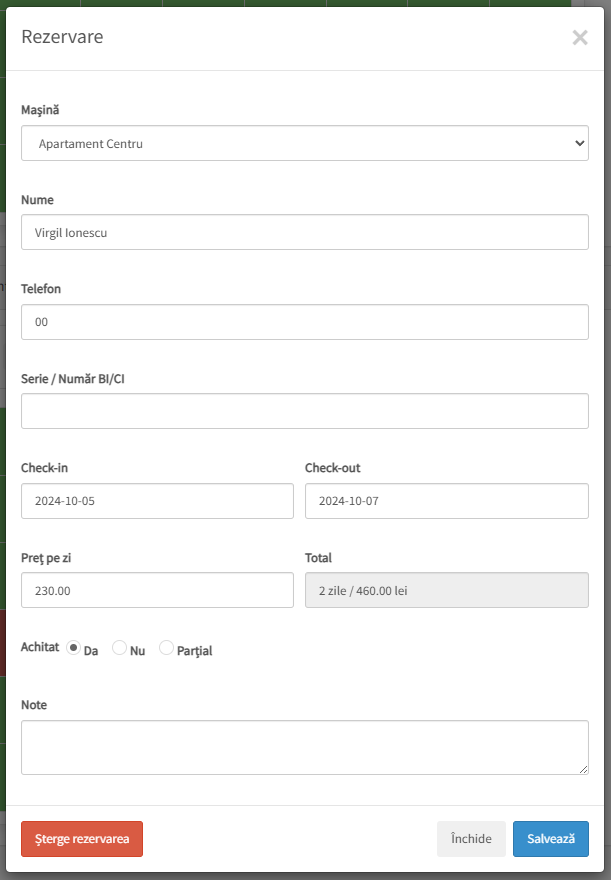Click the Închide button
Viewport: 611px width, 880px height.
click(471, 838)
